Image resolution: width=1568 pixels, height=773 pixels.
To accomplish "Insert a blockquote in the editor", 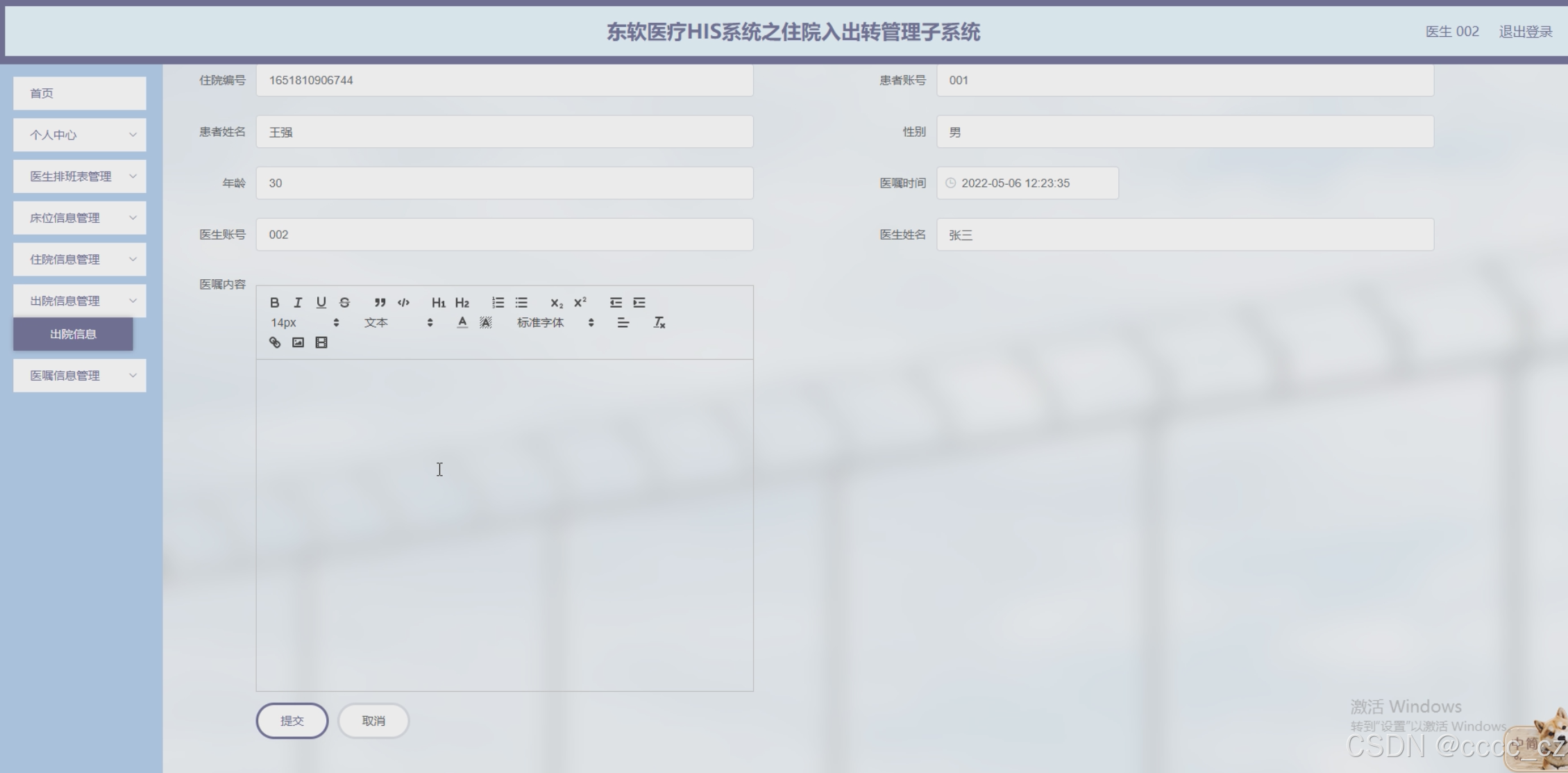I will tap(380, 303).
